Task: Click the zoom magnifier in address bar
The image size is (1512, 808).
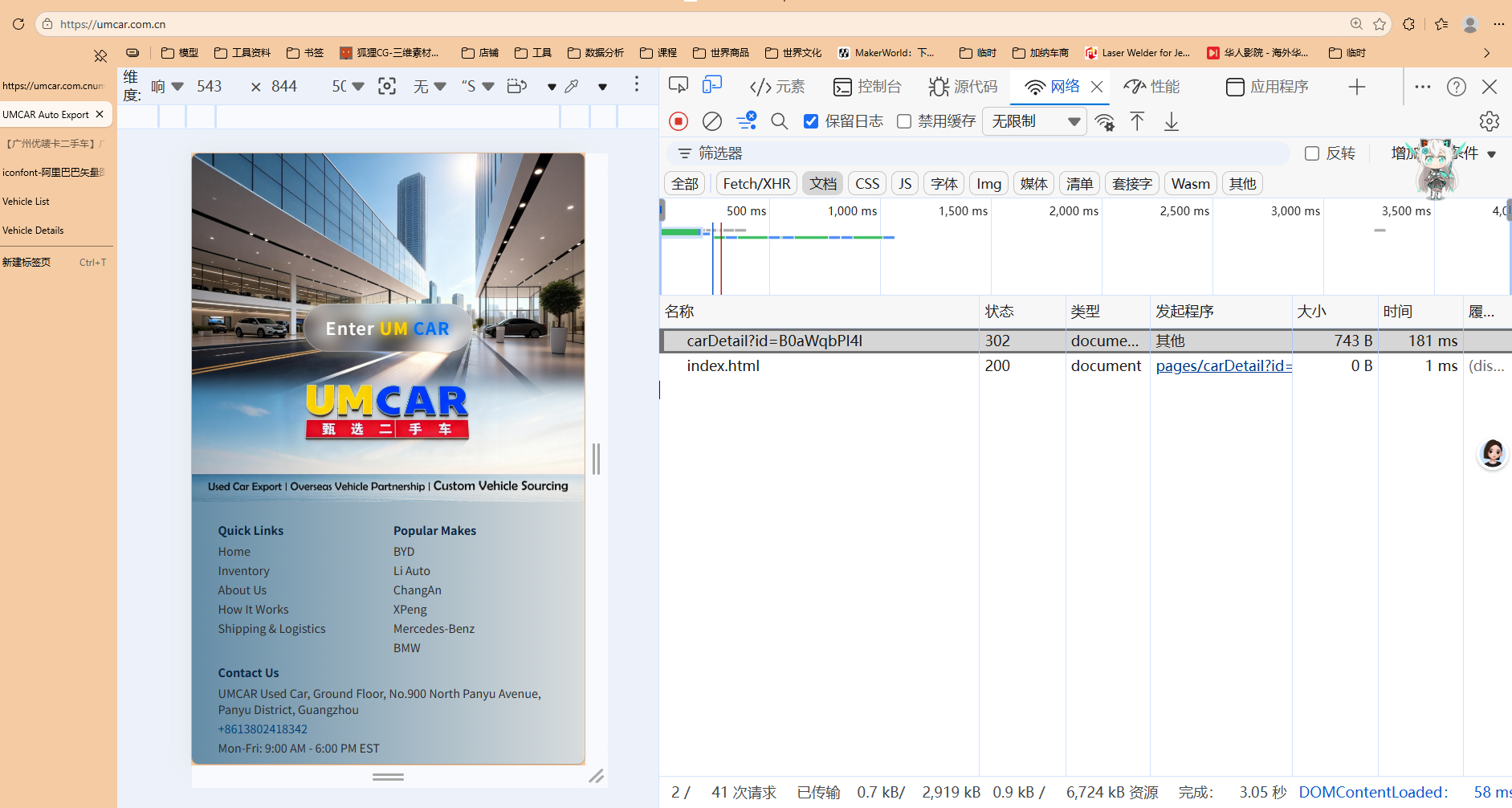Action: (x=1356, y=24)
